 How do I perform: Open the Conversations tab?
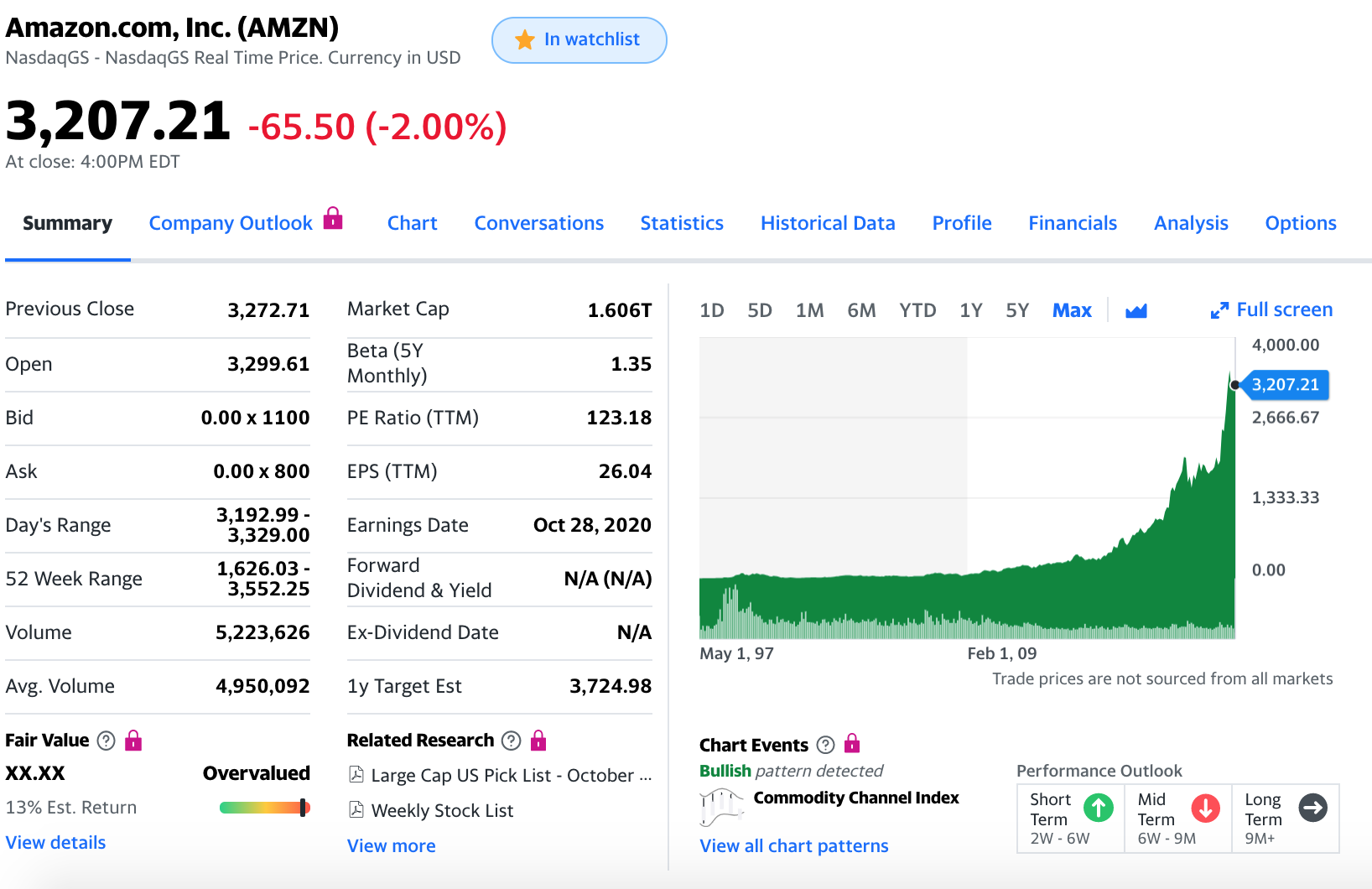click(x=539, y=223)
